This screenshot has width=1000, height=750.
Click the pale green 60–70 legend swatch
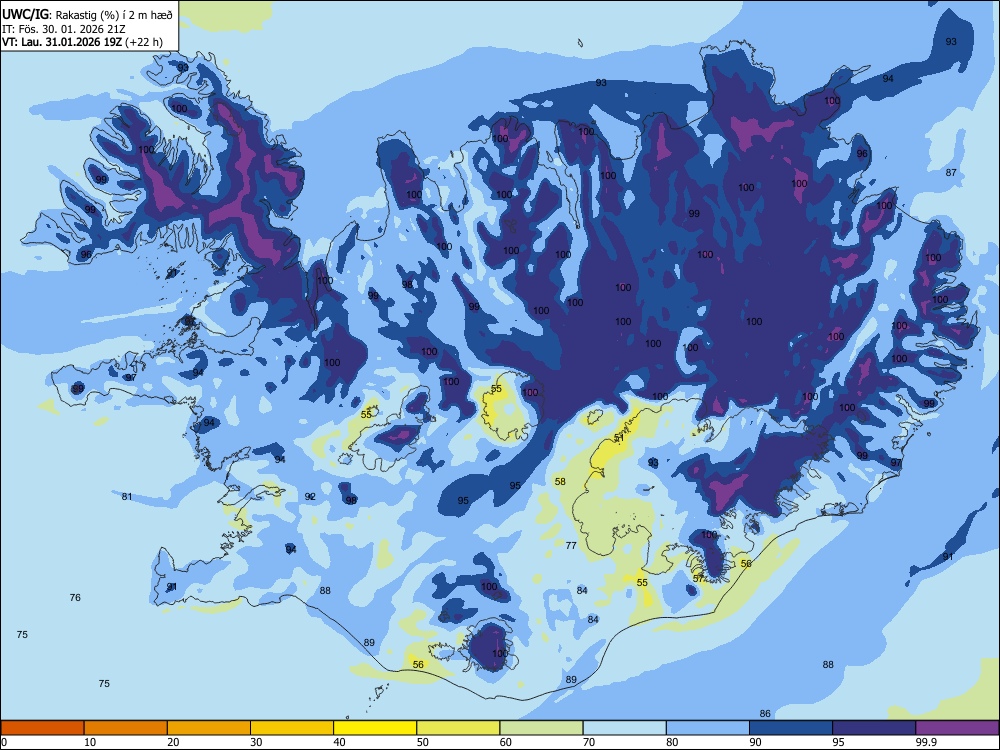541,728
